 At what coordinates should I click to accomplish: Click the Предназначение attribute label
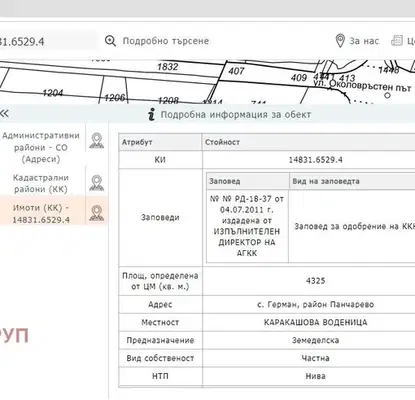coord(160,340)
